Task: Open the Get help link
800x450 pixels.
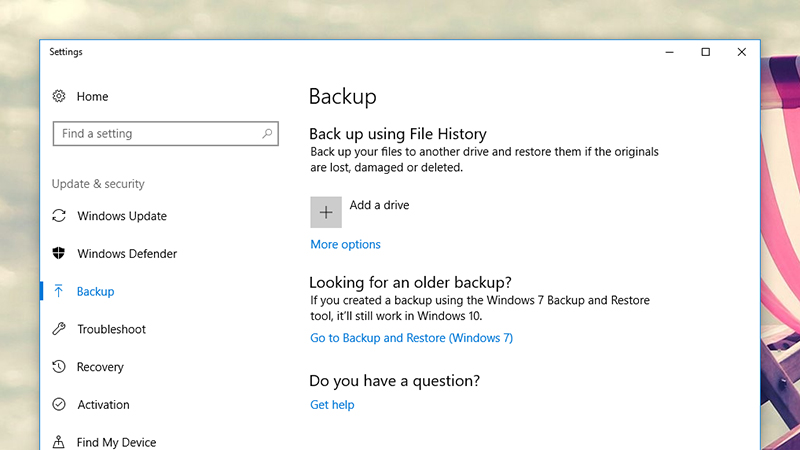Action: click(332, 405)
